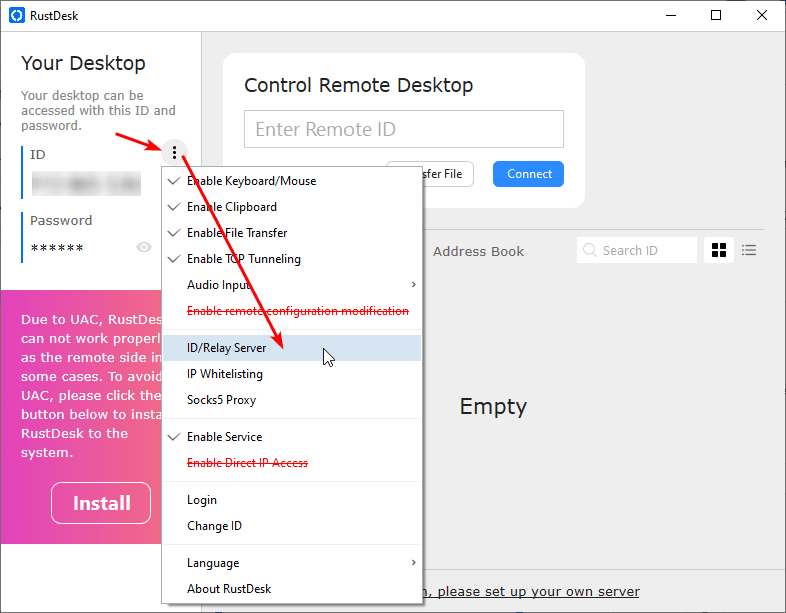
Task: Select IP Whitelisting from menu
Action: click(x=225, y=374)
